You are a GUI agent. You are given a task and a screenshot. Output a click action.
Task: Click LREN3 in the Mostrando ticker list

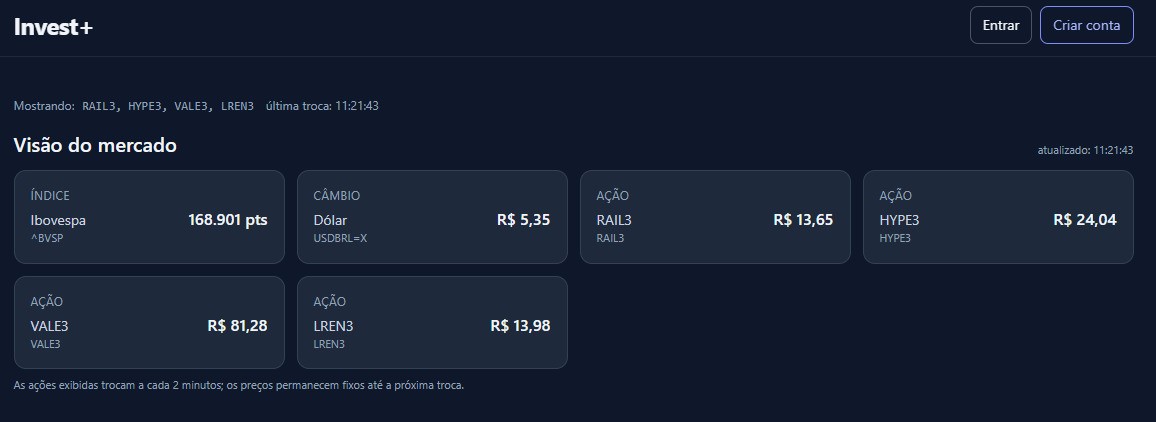237,106
